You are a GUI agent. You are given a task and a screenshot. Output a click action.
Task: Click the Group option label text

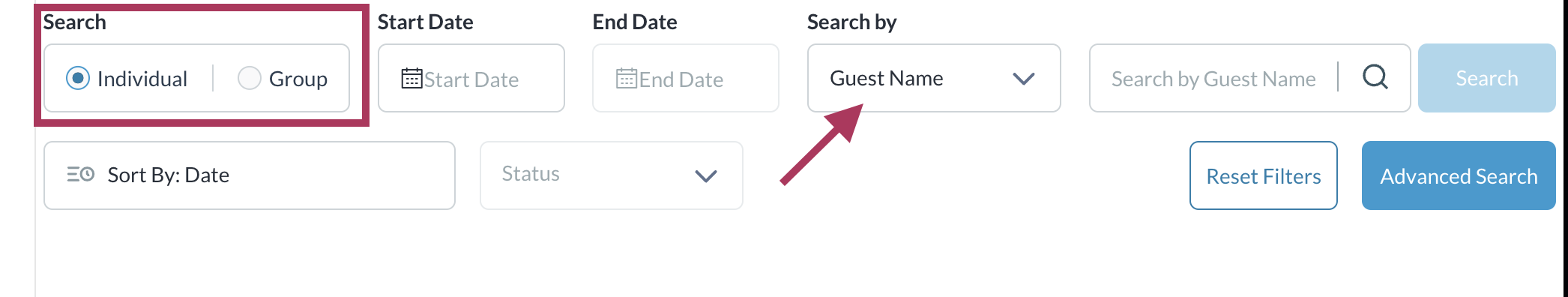pyautogui.click(x=298, y=79)
